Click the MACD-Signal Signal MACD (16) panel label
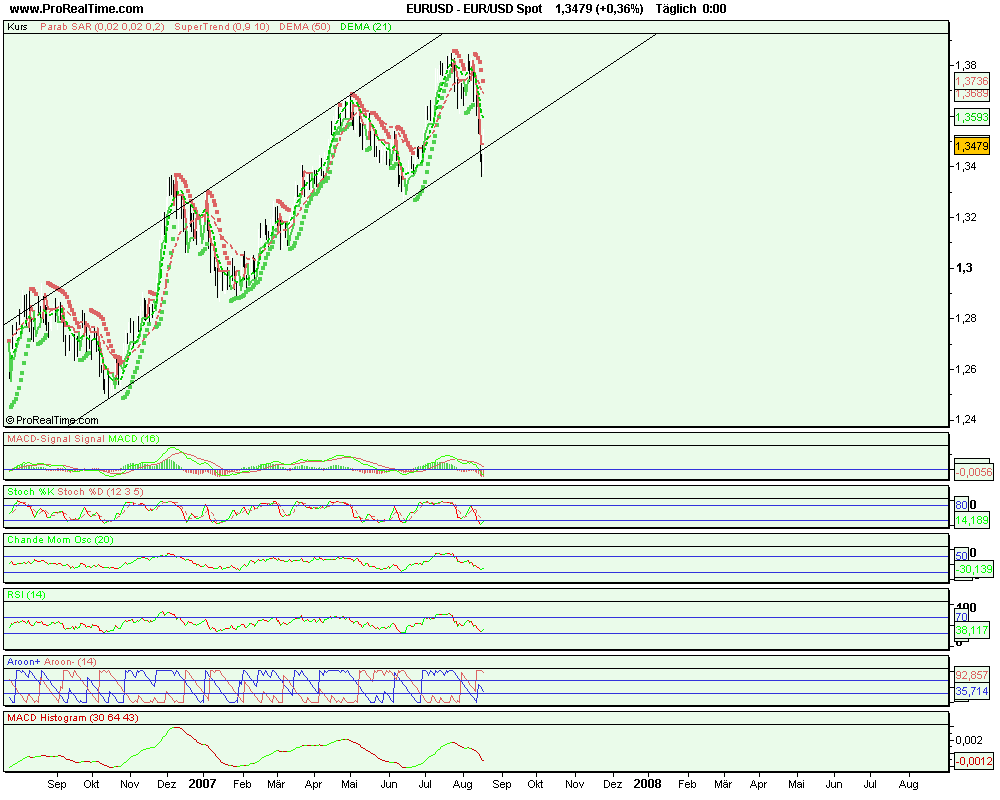The width and height of the screenshot is (1000, 800). (84, 439)
